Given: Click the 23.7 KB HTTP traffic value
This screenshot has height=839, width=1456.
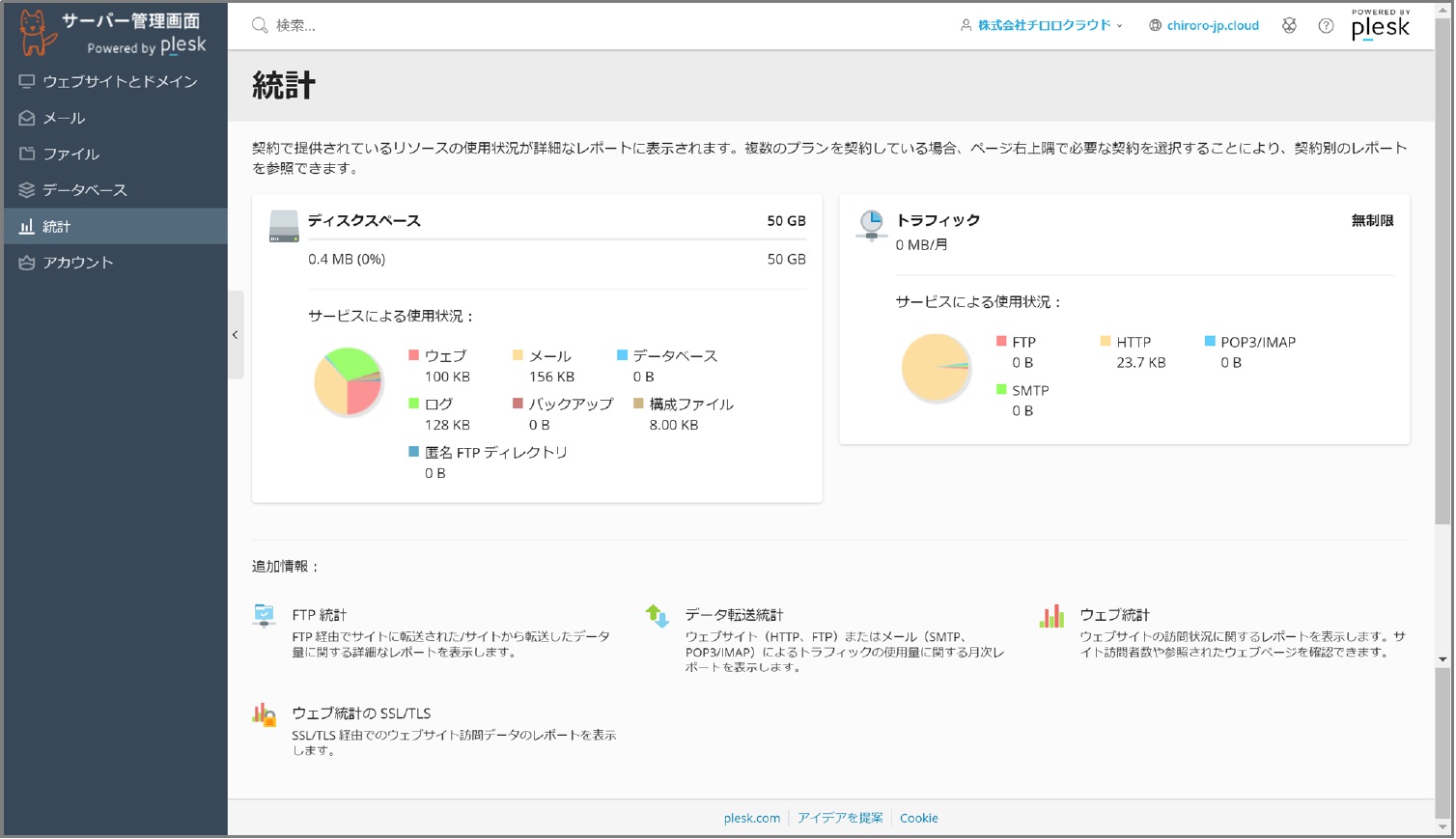Looking at the screenshot, I should click(1141, 363).
